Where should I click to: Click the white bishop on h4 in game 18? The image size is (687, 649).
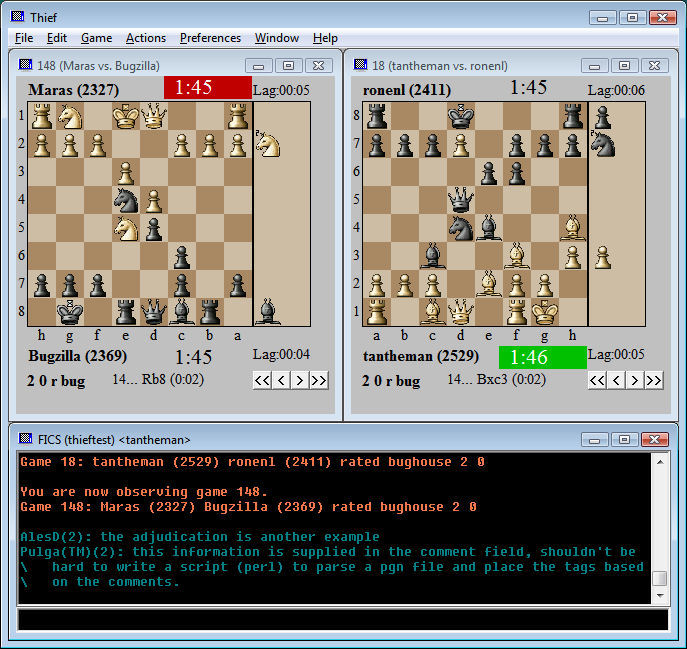[x=573, y=228]
